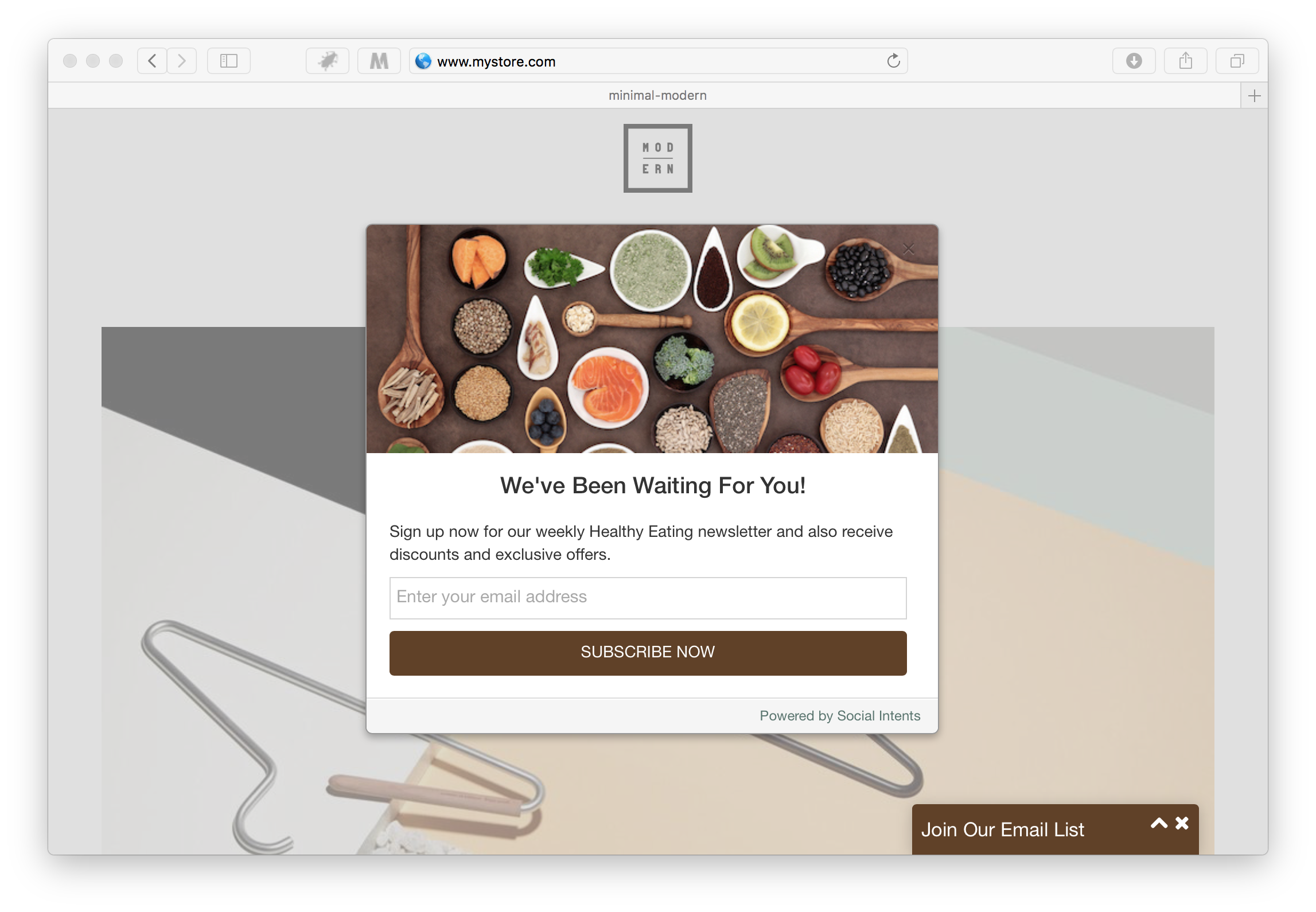The image size is (1316, 912).
Task: Expand the Join Our Email List chevron
Action: [1159, 824]
